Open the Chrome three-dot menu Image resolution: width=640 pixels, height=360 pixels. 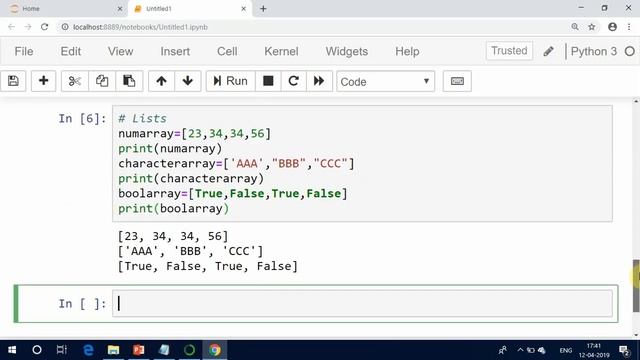[629, 27]
